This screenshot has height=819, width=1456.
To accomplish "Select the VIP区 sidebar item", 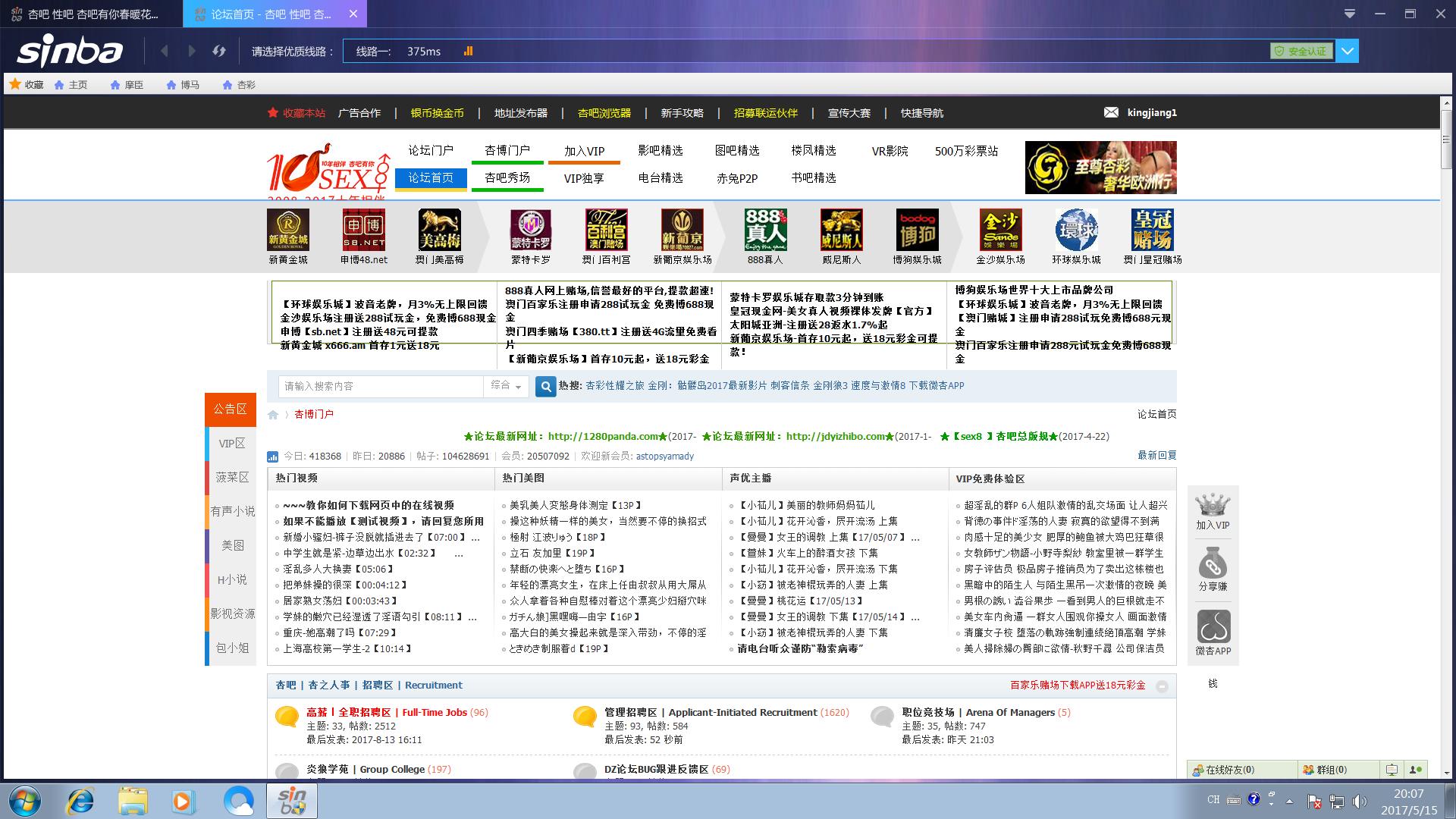I will click(232, 444).
